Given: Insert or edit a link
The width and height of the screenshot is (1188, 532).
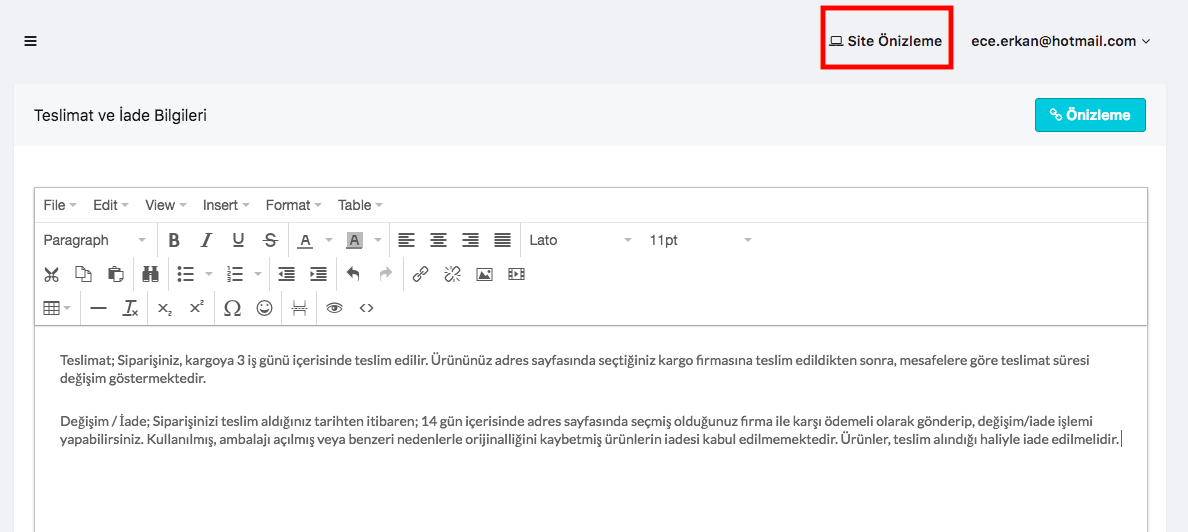Looking at the screenshot, I should [420, 274].
